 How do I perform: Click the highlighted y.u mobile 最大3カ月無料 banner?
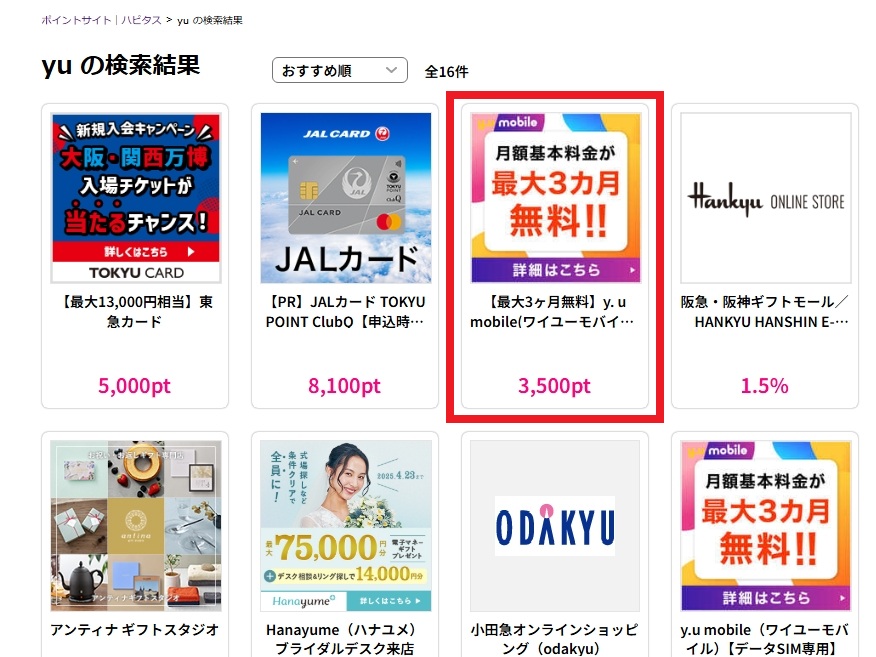click(x=556, y=198)
